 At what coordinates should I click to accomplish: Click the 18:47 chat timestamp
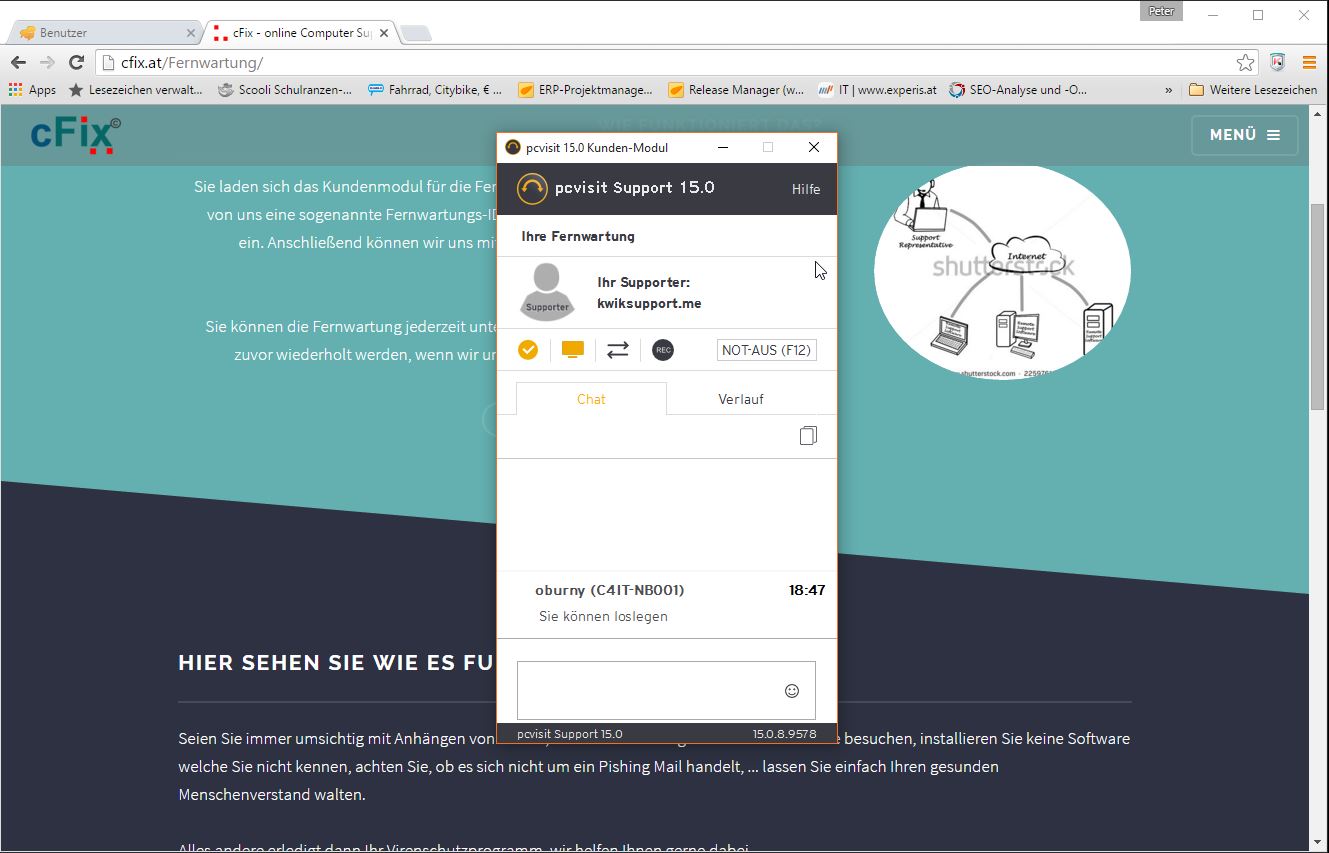807,590
